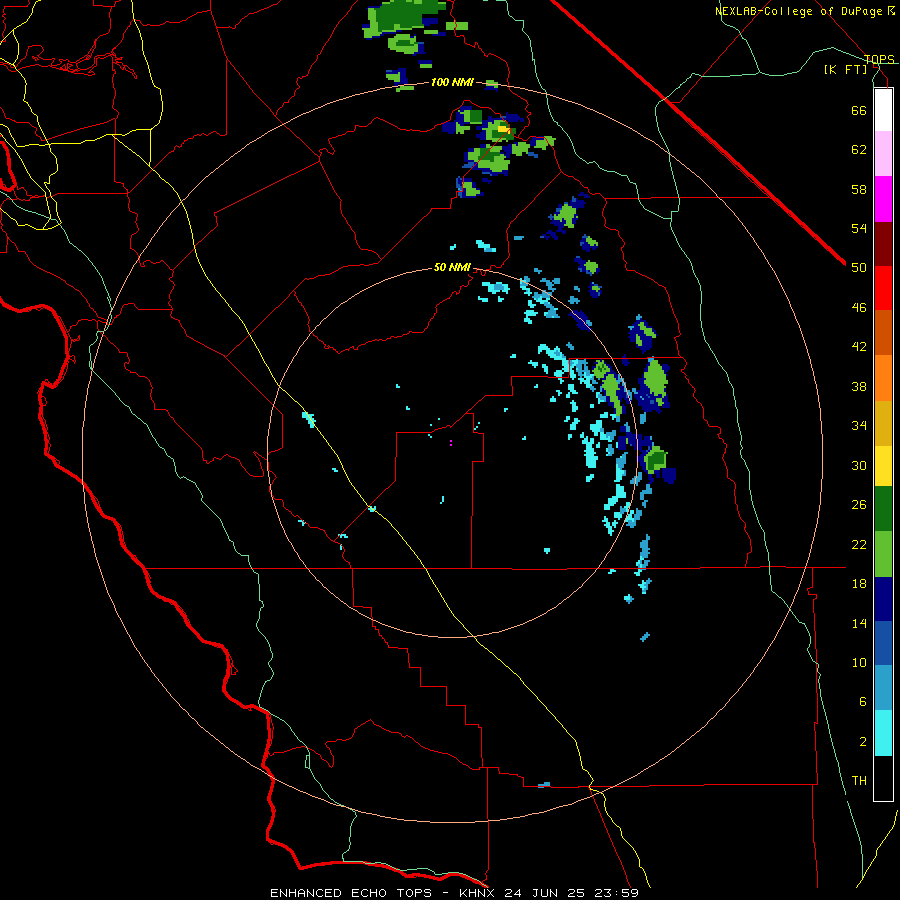Click the 2 scale label

pos(862,741)
